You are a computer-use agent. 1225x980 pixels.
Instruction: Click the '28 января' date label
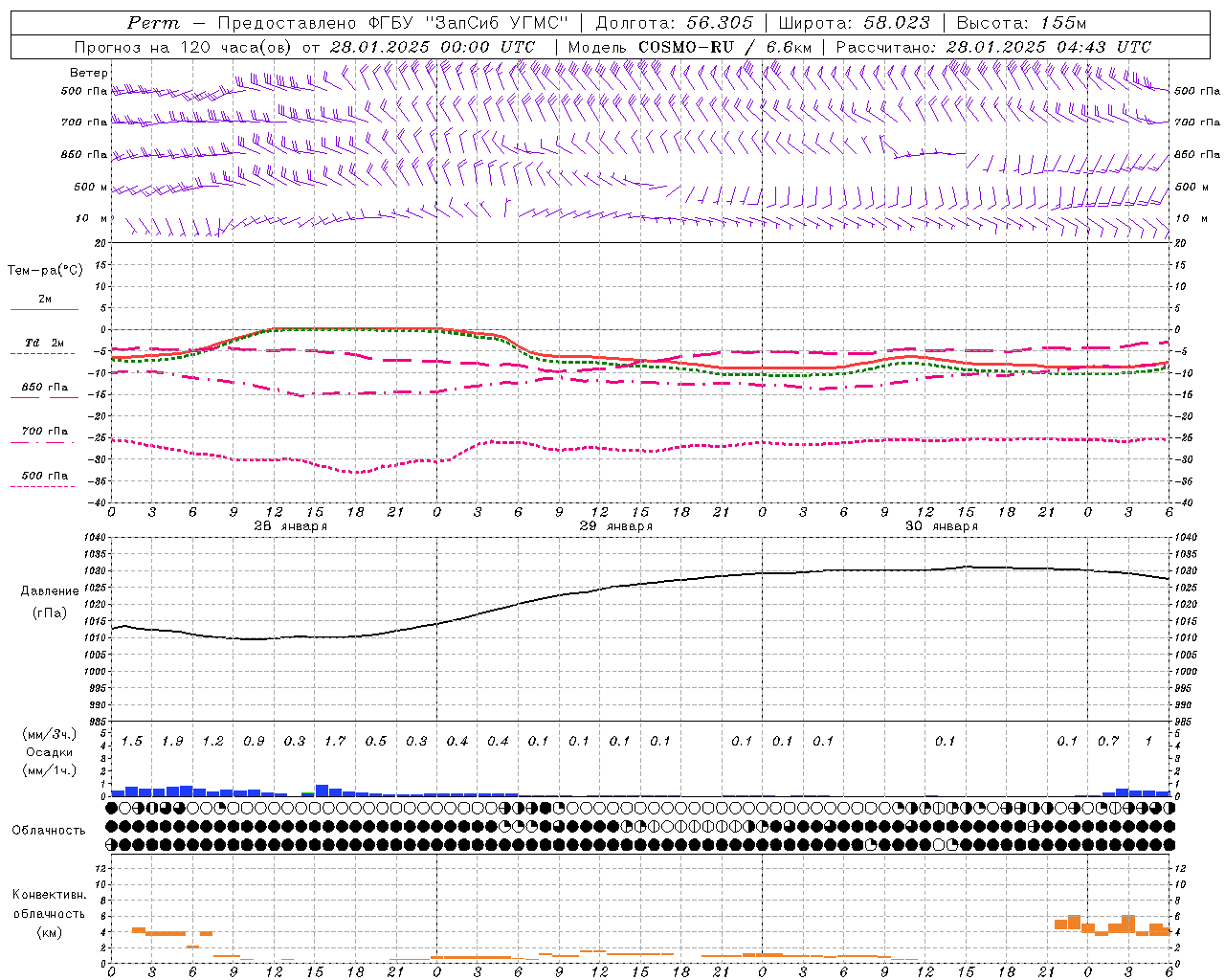click(x=290, y=526)
